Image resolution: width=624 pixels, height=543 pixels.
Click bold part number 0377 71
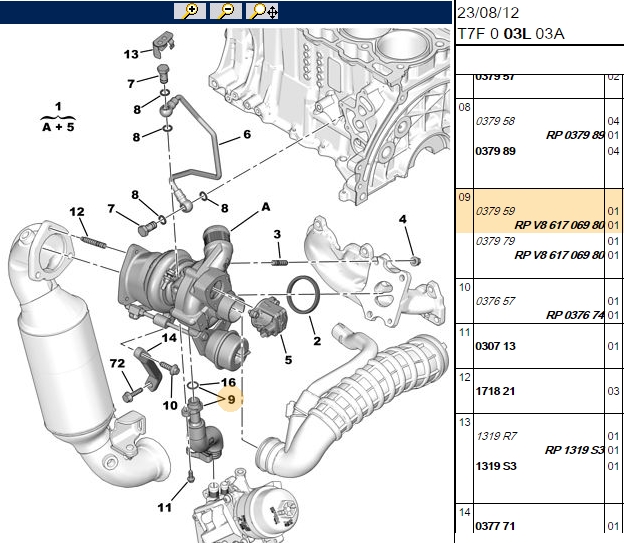pyautogui.click(x=495, y=526)
